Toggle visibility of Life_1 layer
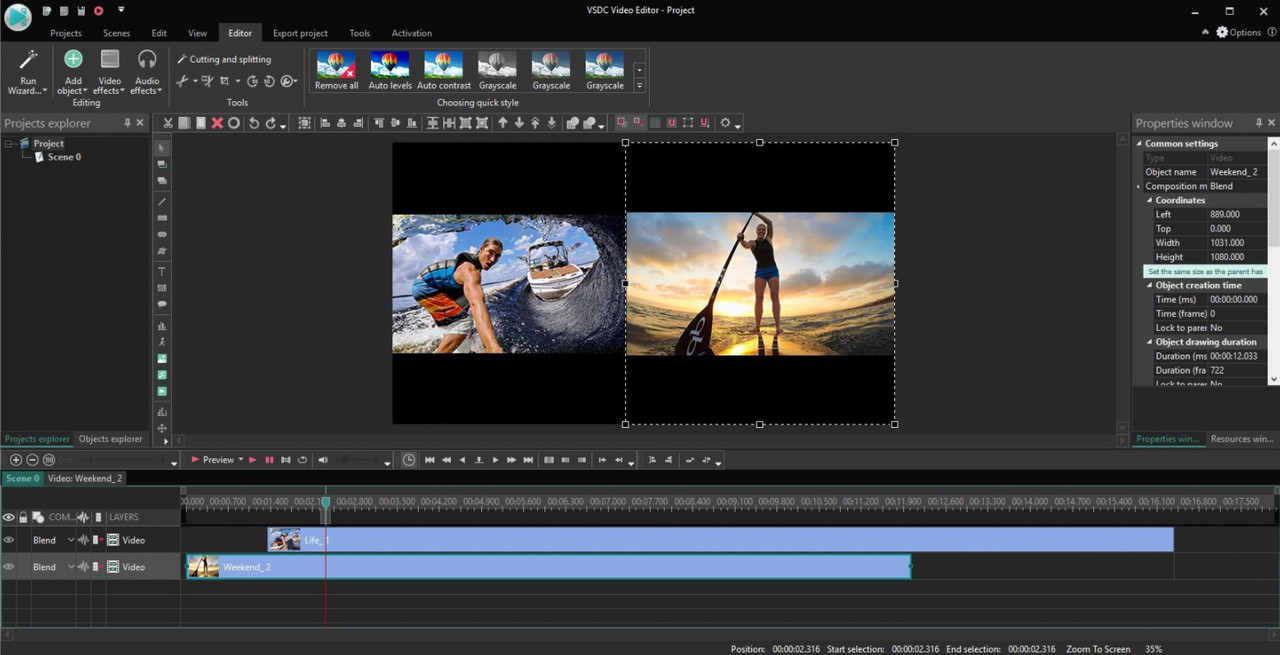1280x655 pixels. (x=9, y=540)
